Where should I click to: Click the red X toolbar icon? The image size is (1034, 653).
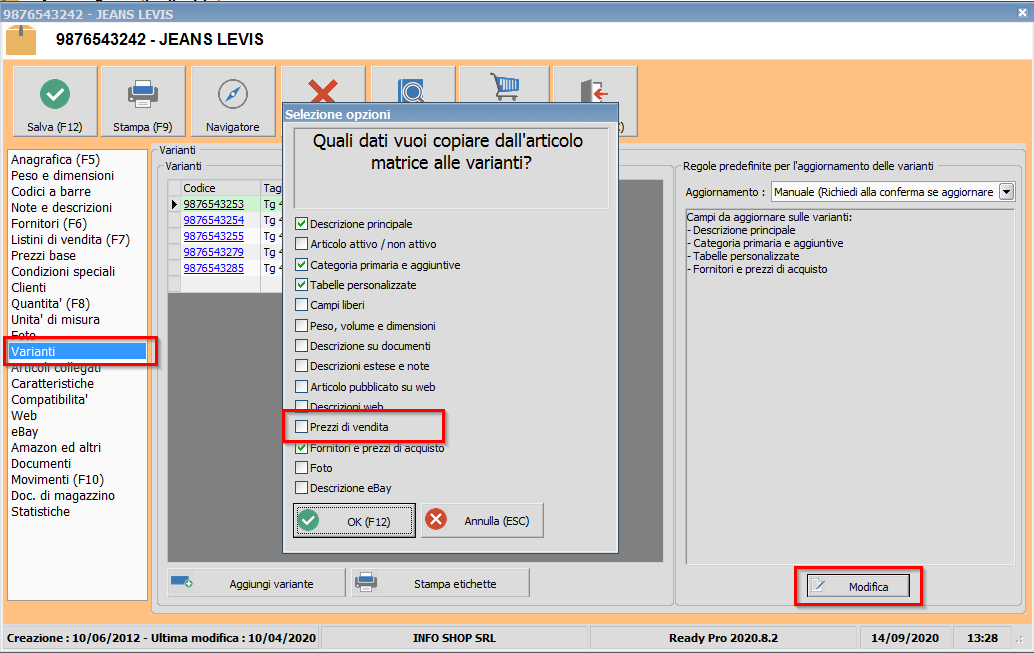point(323,90)
